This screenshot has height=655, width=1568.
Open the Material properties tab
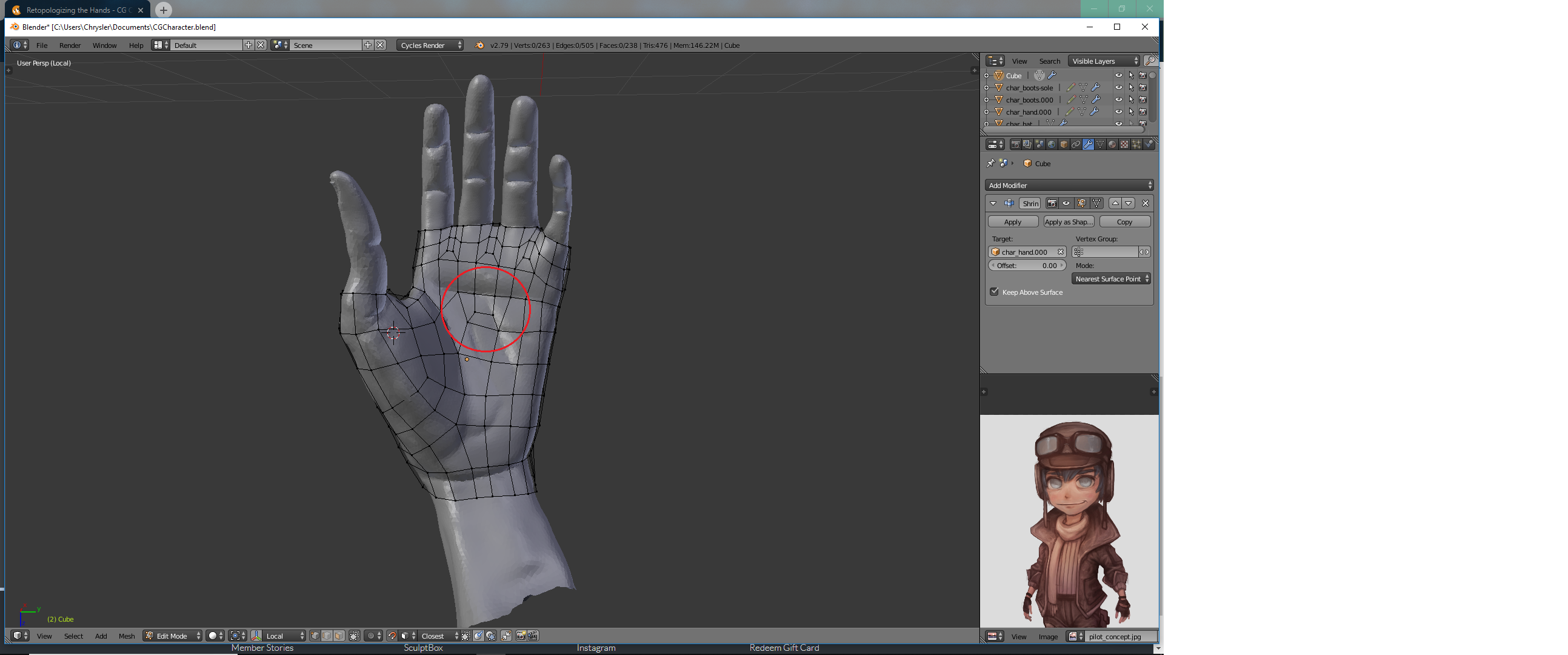pos(1112,144)
